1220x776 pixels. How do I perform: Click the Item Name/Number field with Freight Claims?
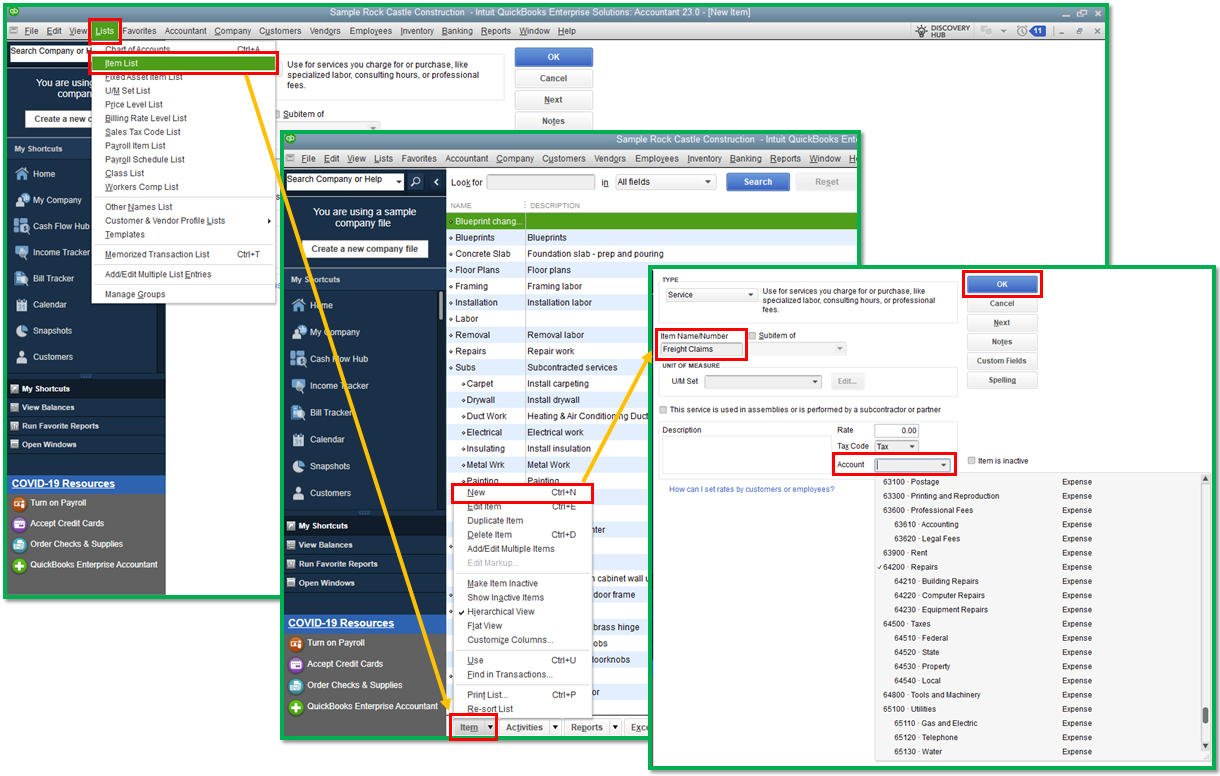[x=701, y=350]
